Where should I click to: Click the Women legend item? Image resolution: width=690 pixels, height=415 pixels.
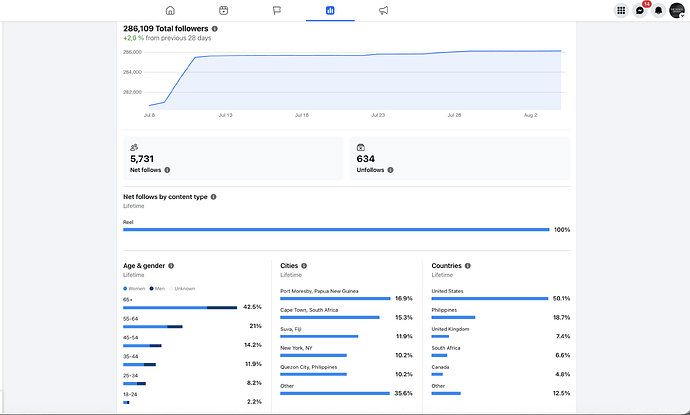coord(134,289)
